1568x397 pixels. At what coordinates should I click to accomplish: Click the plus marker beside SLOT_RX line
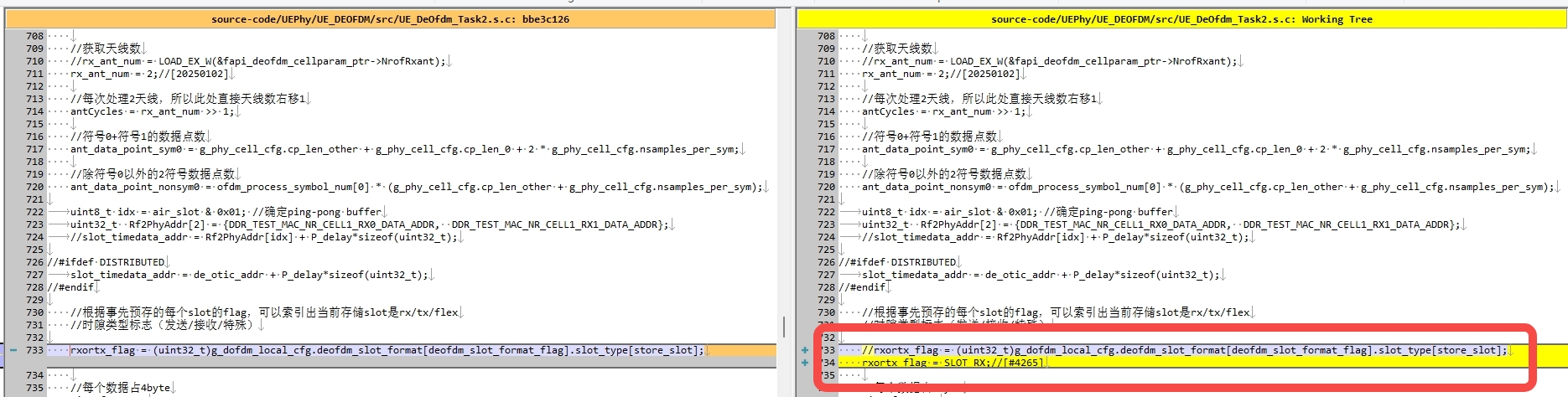(x=805, y=363)
